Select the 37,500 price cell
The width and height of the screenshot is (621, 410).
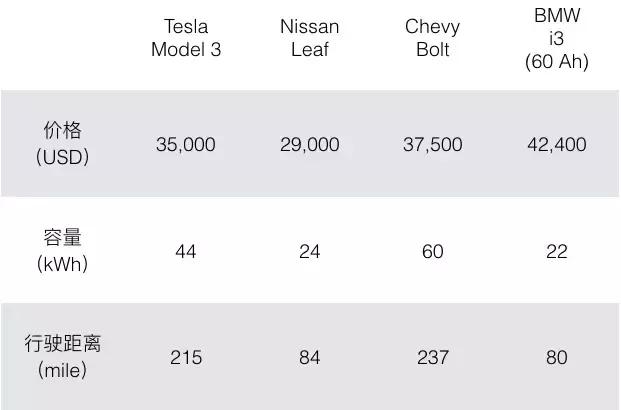pos(432,145)
